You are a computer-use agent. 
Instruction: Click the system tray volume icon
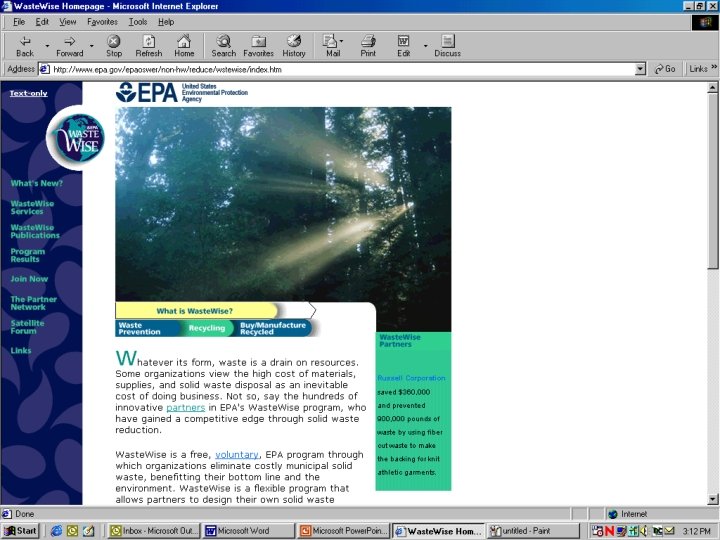coord(644,531)
